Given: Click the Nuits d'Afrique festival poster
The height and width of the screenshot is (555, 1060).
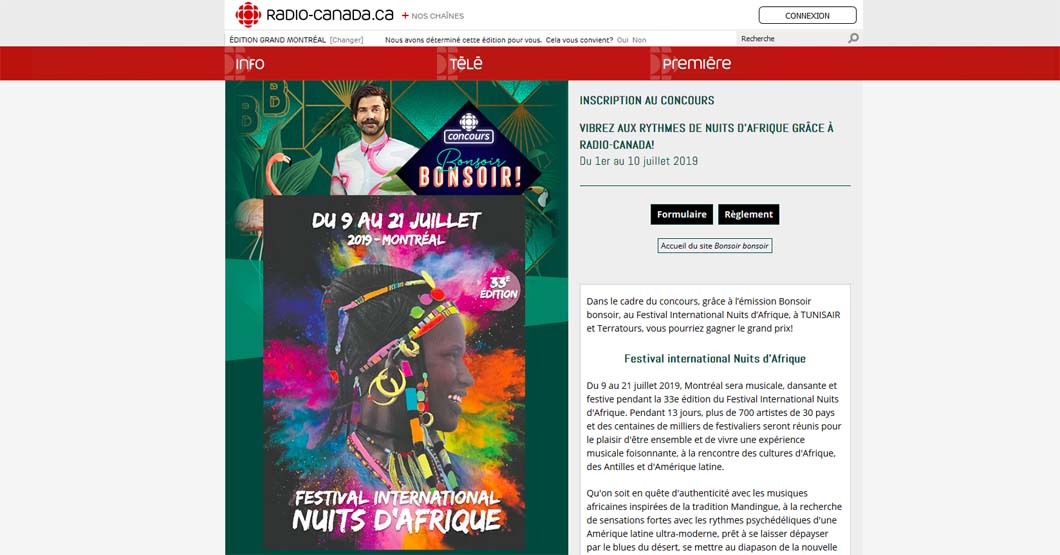Looking at the screenshot, I should tap(394, 372).
